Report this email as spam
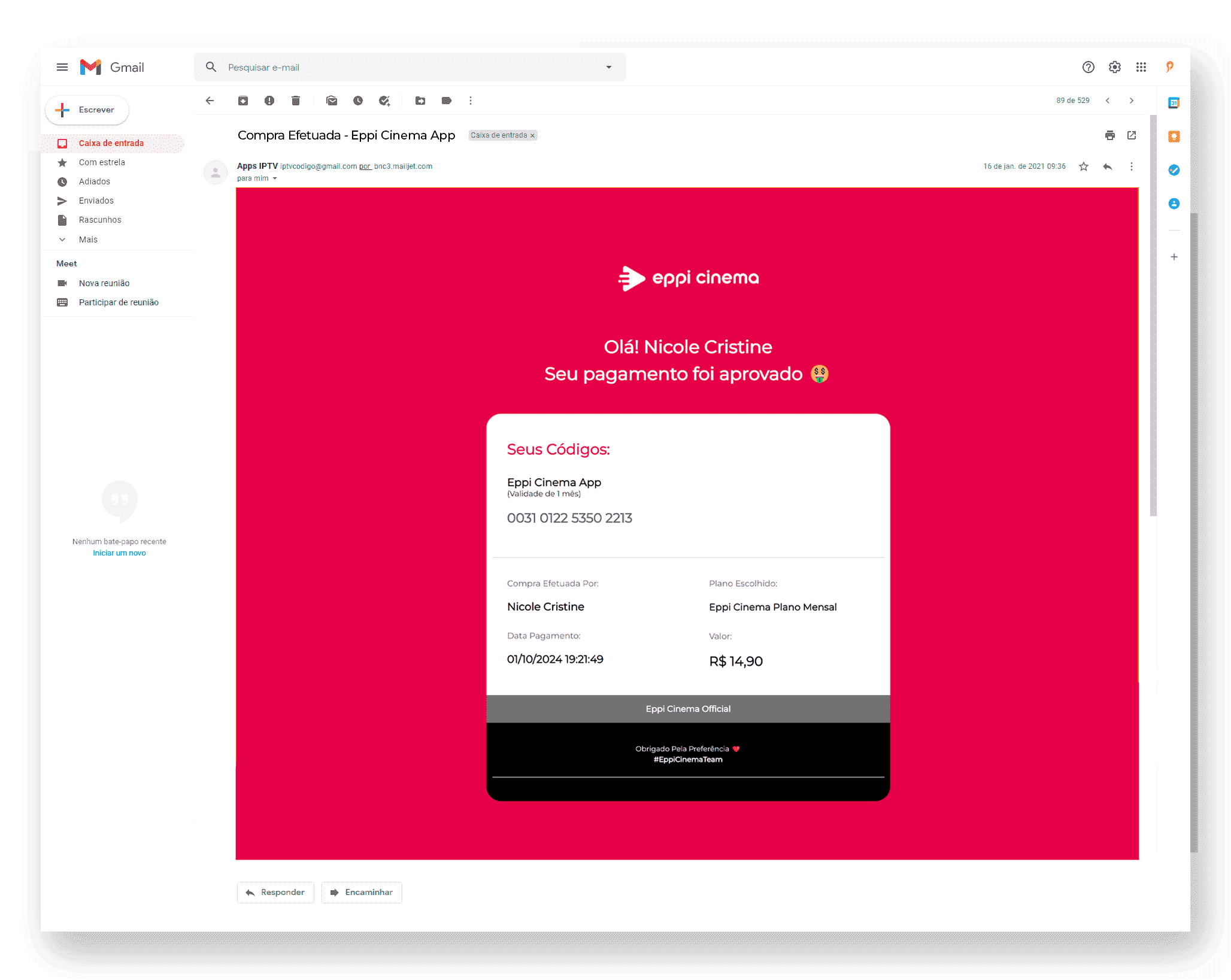The width and height of the screenshot is (1231, 980). click(x=269, y=101)
